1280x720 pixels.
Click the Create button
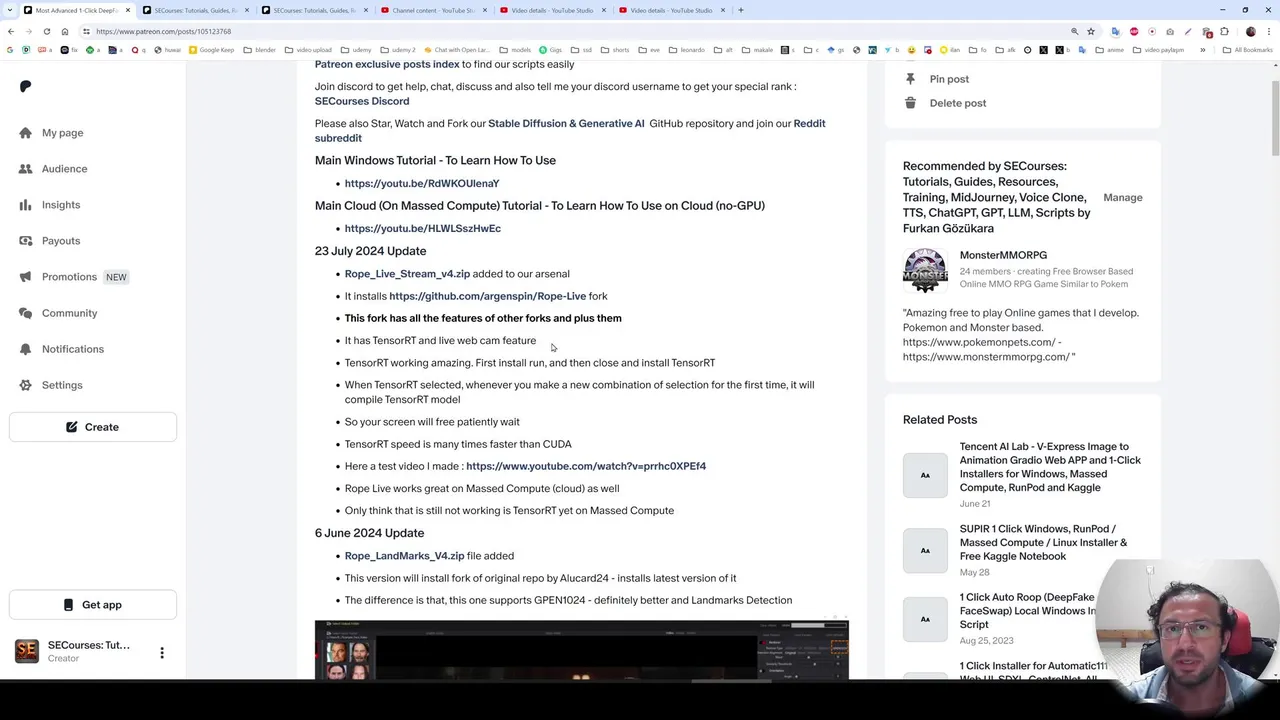click(x=93, y=427)
